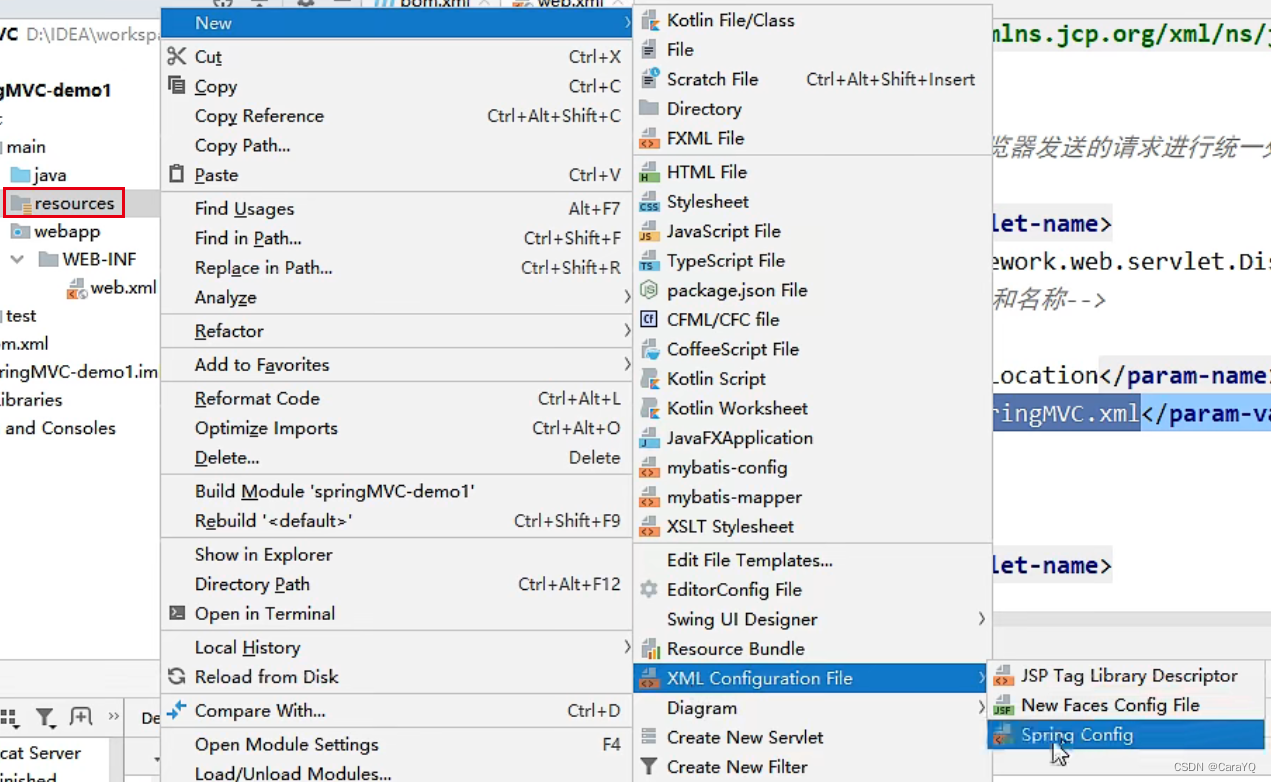Open the XML Configuration File submenu
This screenshot has height=782, width=1271.
coord(811,678)
